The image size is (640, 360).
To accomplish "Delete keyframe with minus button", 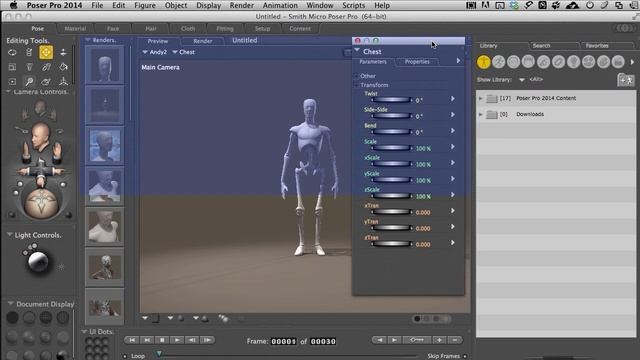I will click(x=455, y=340).
